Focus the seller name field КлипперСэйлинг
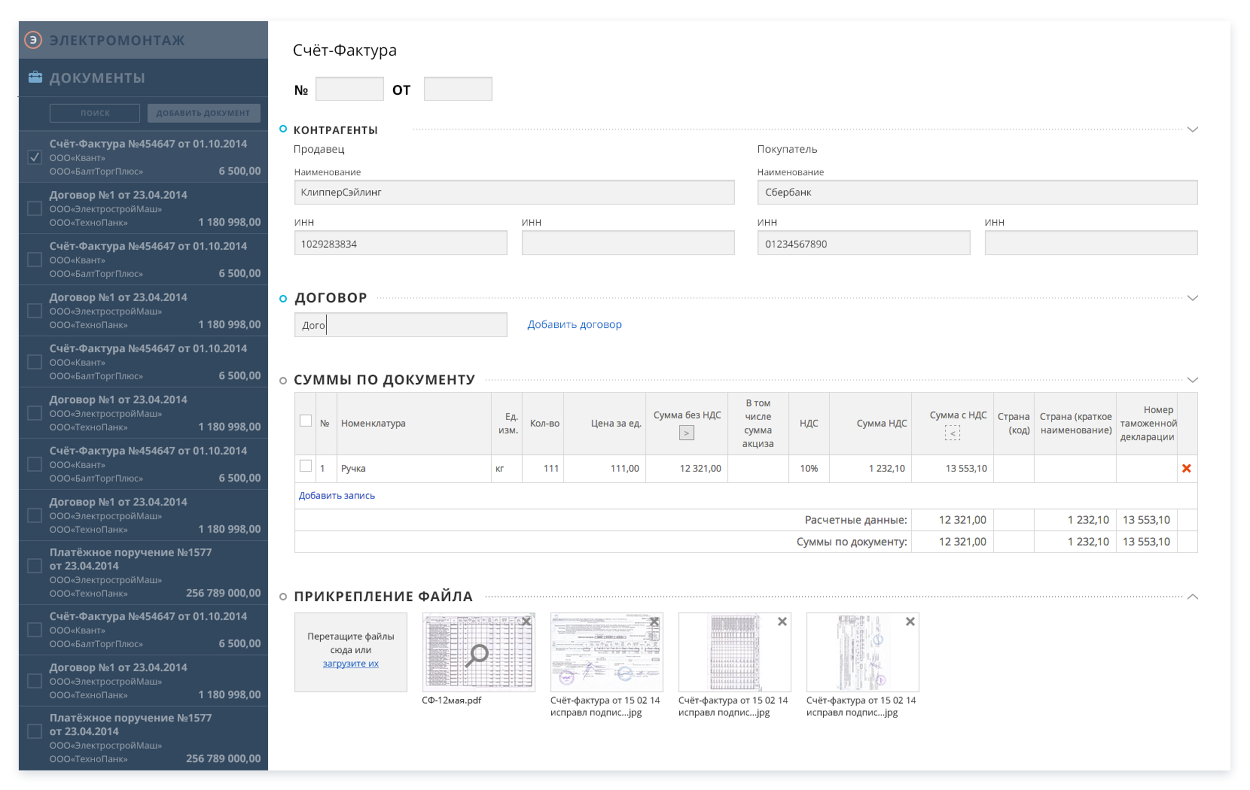Screen dimensions: 1250x790 (x=514, y=192)
